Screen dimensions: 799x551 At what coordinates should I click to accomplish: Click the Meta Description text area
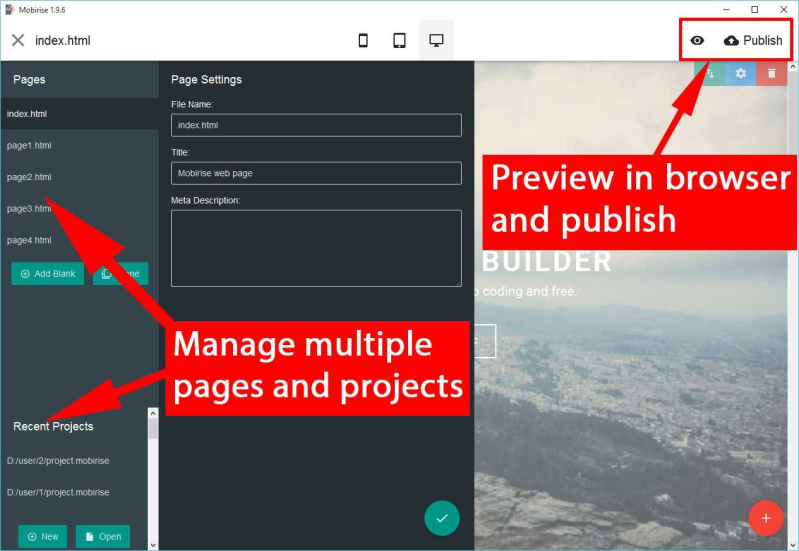(x=316, y=248)
